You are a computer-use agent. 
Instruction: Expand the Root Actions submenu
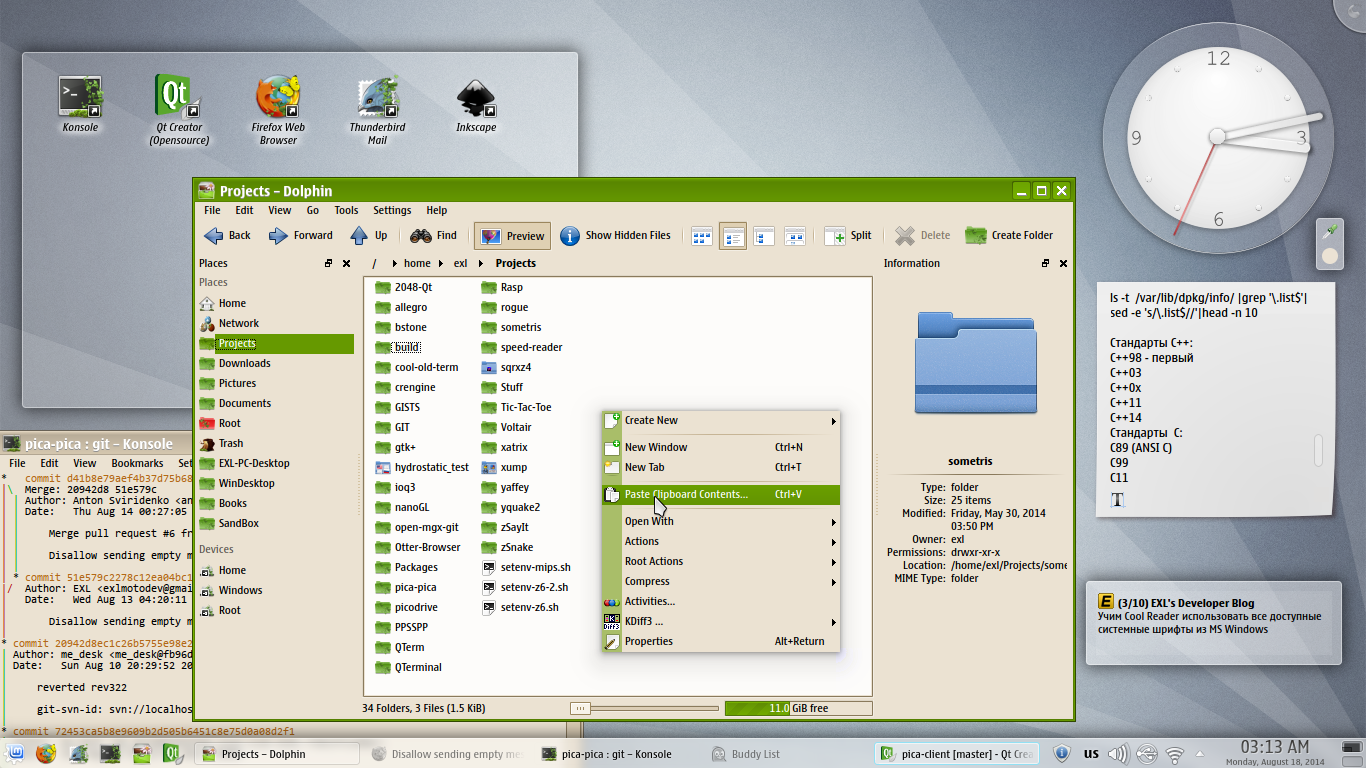point(720,562)
